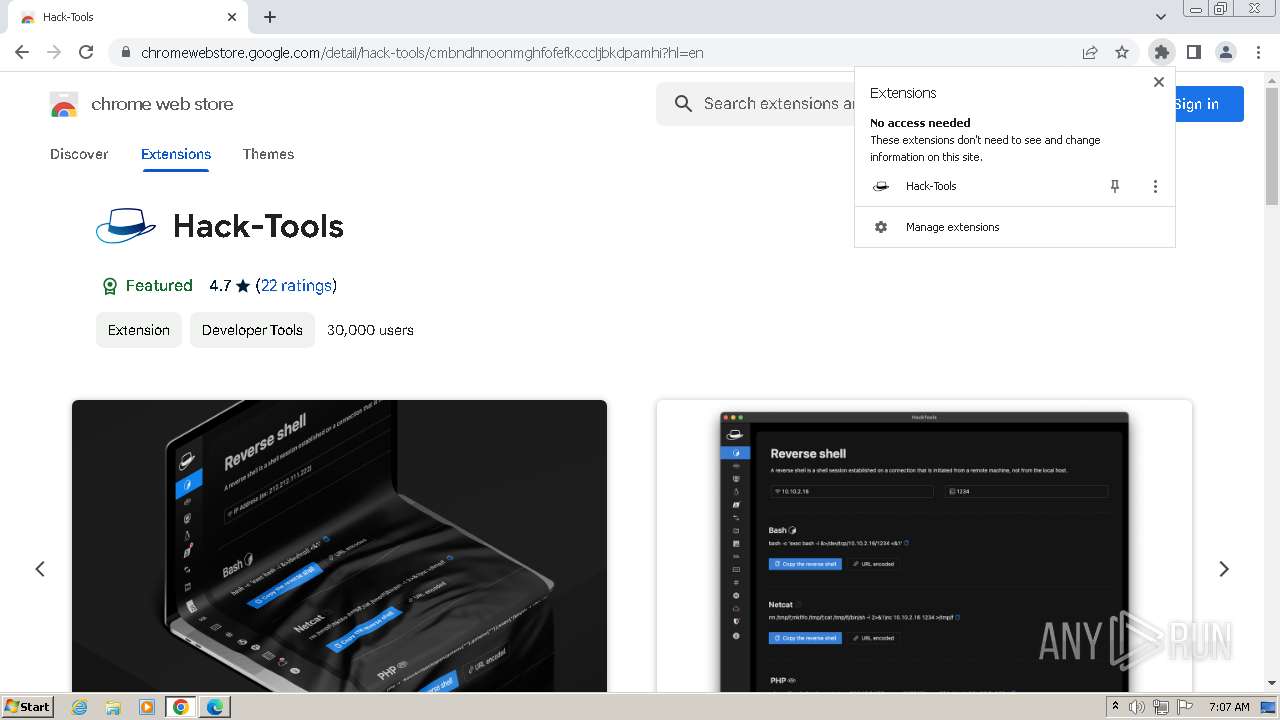Click the 4.7 star rating
Image resolution: width=1280 pixels, height=720 pixels.
[229, 286]
